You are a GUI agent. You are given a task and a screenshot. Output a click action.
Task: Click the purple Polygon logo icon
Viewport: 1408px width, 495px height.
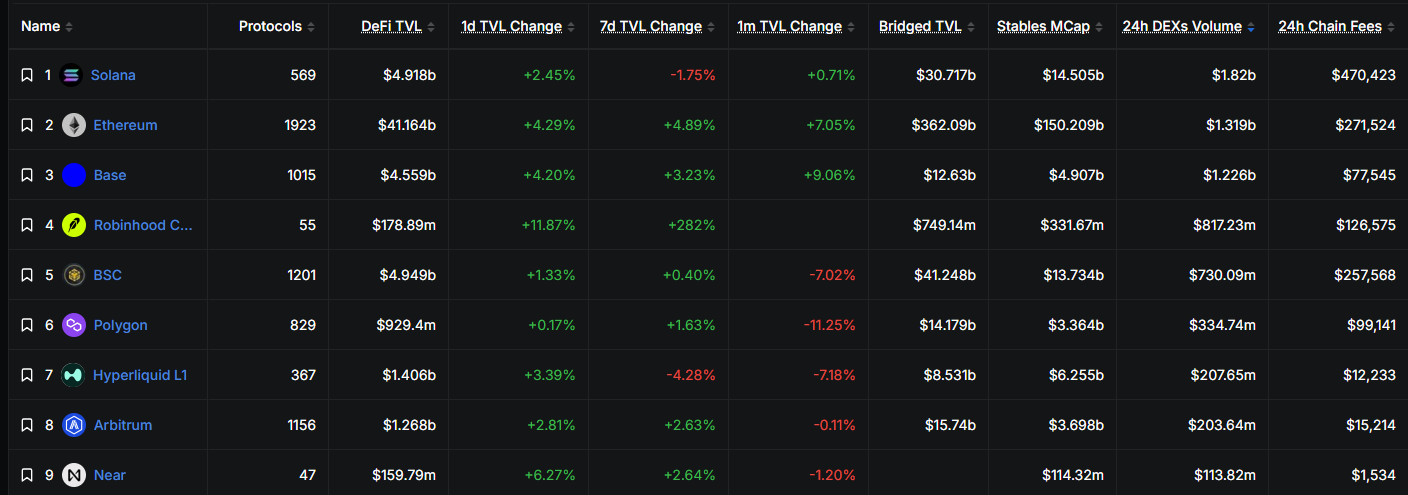(74, 325)
